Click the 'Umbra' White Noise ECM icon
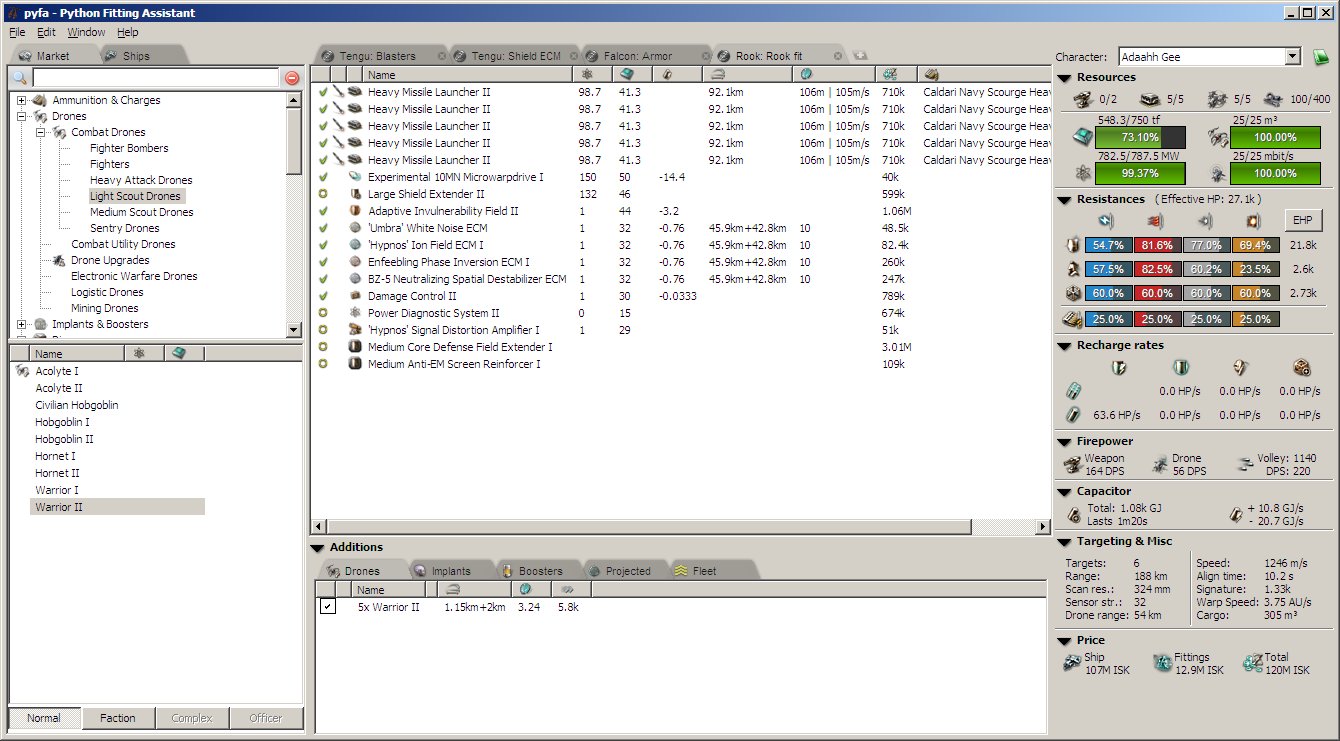The width and height of the screenshot is (1340, 741). (x=355, y=228)
